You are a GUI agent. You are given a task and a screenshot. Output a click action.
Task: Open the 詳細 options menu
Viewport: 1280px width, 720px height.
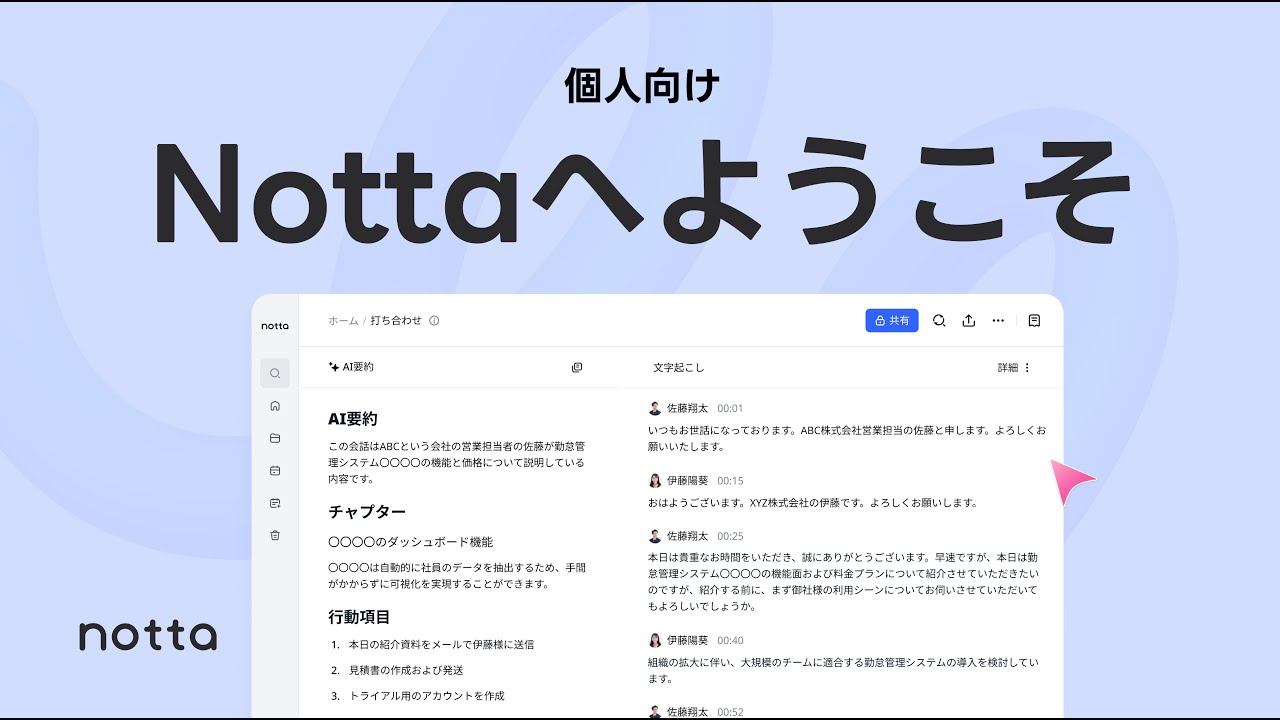[1014, 367]
